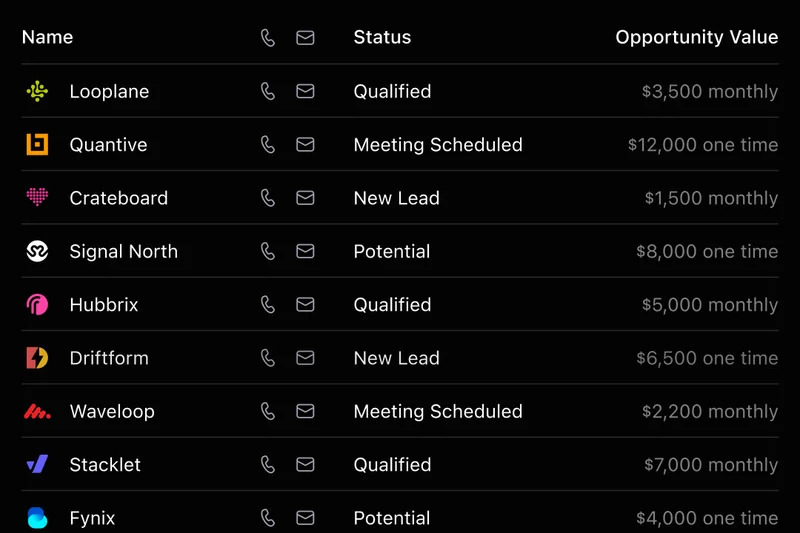Click the Driftform lightning logo icon
The width and height of the screenshot is (800, 533).
[x=37, y=358]
